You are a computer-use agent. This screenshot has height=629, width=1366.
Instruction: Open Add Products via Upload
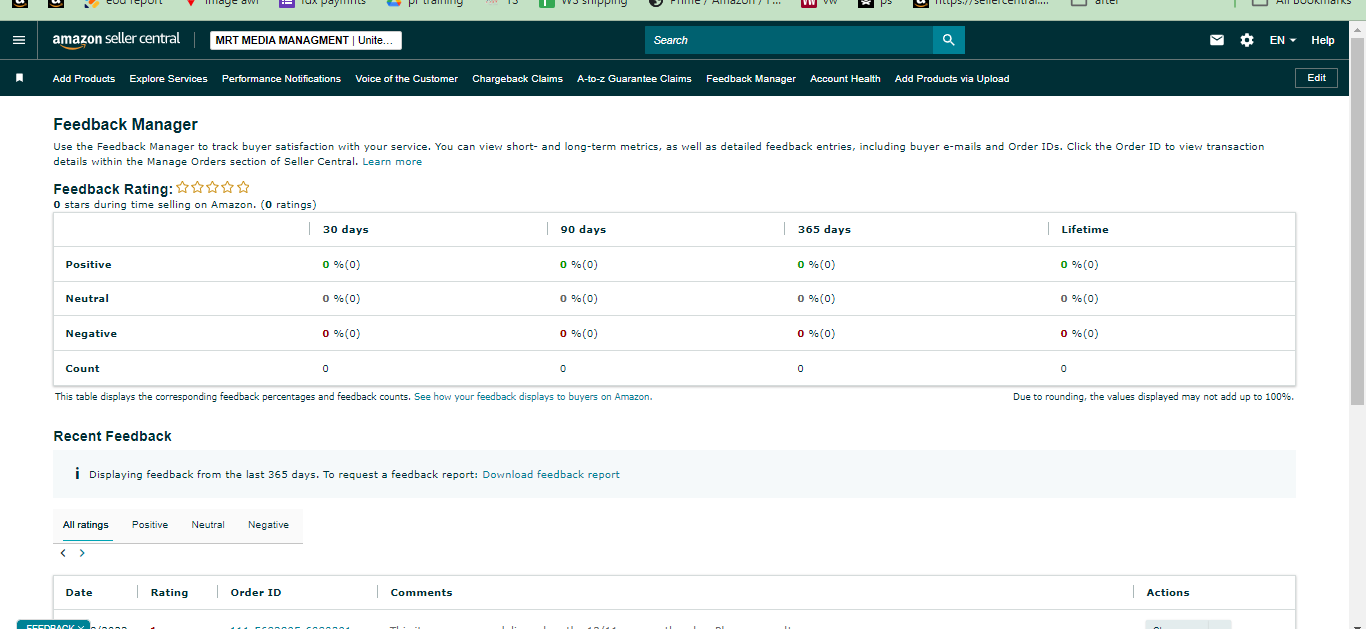(x=952, y=78)
